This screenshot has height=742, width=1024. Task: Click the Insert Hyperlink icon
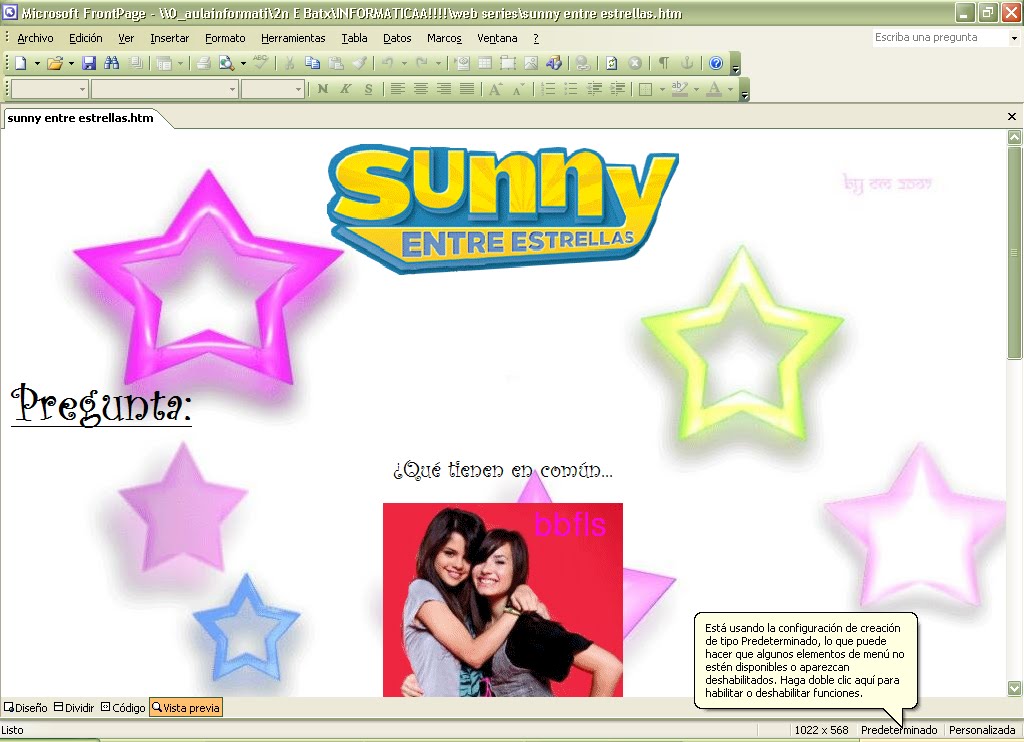pos(583,63)
